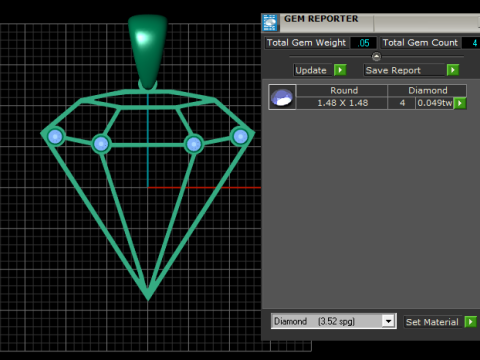Screen dimensions: 480x360
Task: Collapse the panel using the round arrow handle
Action: [x=376, y=57]
